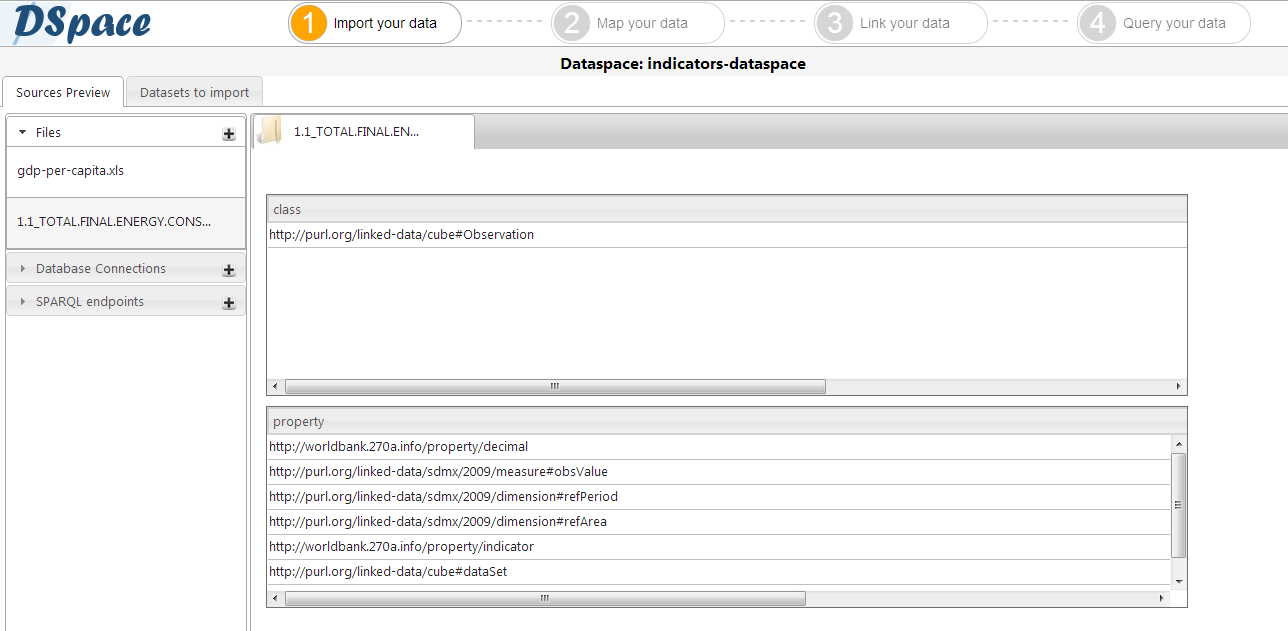Viewport: 1288px width, 631px height.
Task: Click the property column header
Action: [x=727, y=421]
